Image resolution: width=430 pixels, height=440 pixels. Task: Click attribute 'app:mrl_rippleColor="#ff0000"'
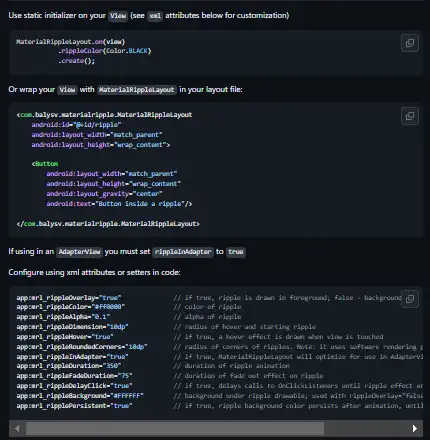point(71,307)
